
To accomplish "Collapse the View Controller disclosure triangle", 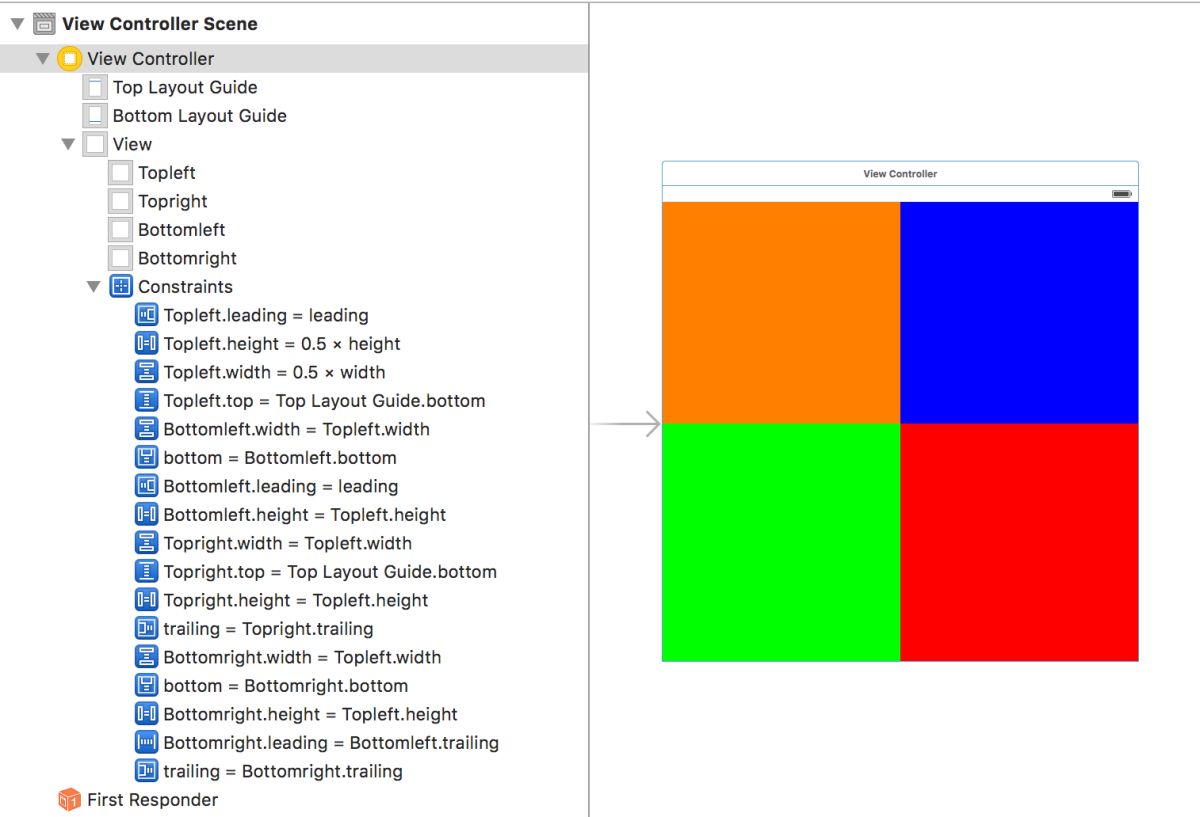I will point(43,59).
